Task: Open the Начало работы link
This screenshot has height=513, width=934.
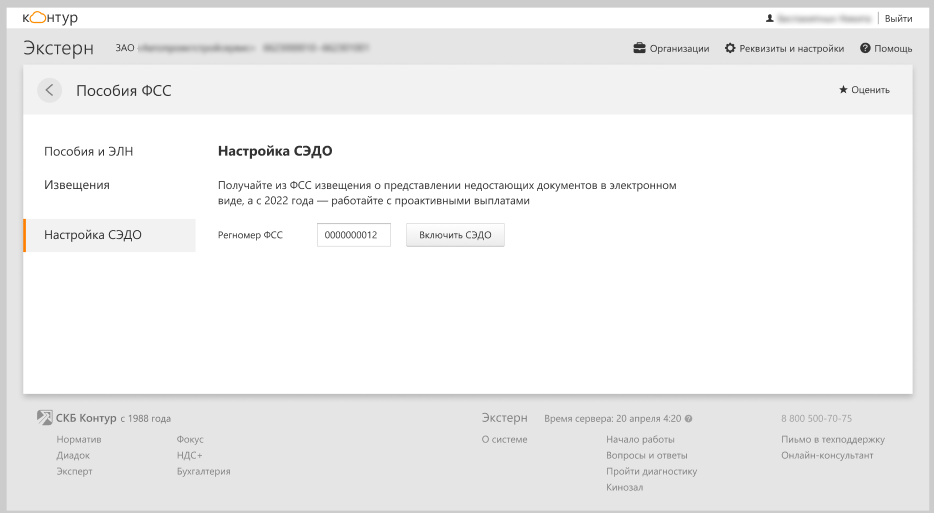Action: (x=640, y=440)
